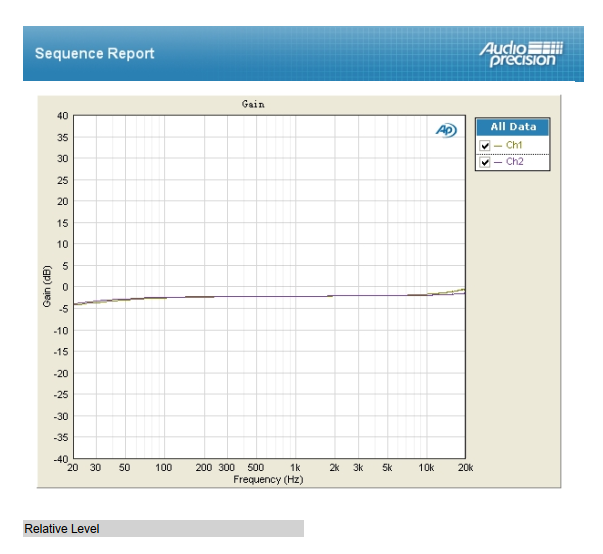Click the 1k tick on frequency axis
Viewport: 603px width, 554px height.
[x=295, y=468]
